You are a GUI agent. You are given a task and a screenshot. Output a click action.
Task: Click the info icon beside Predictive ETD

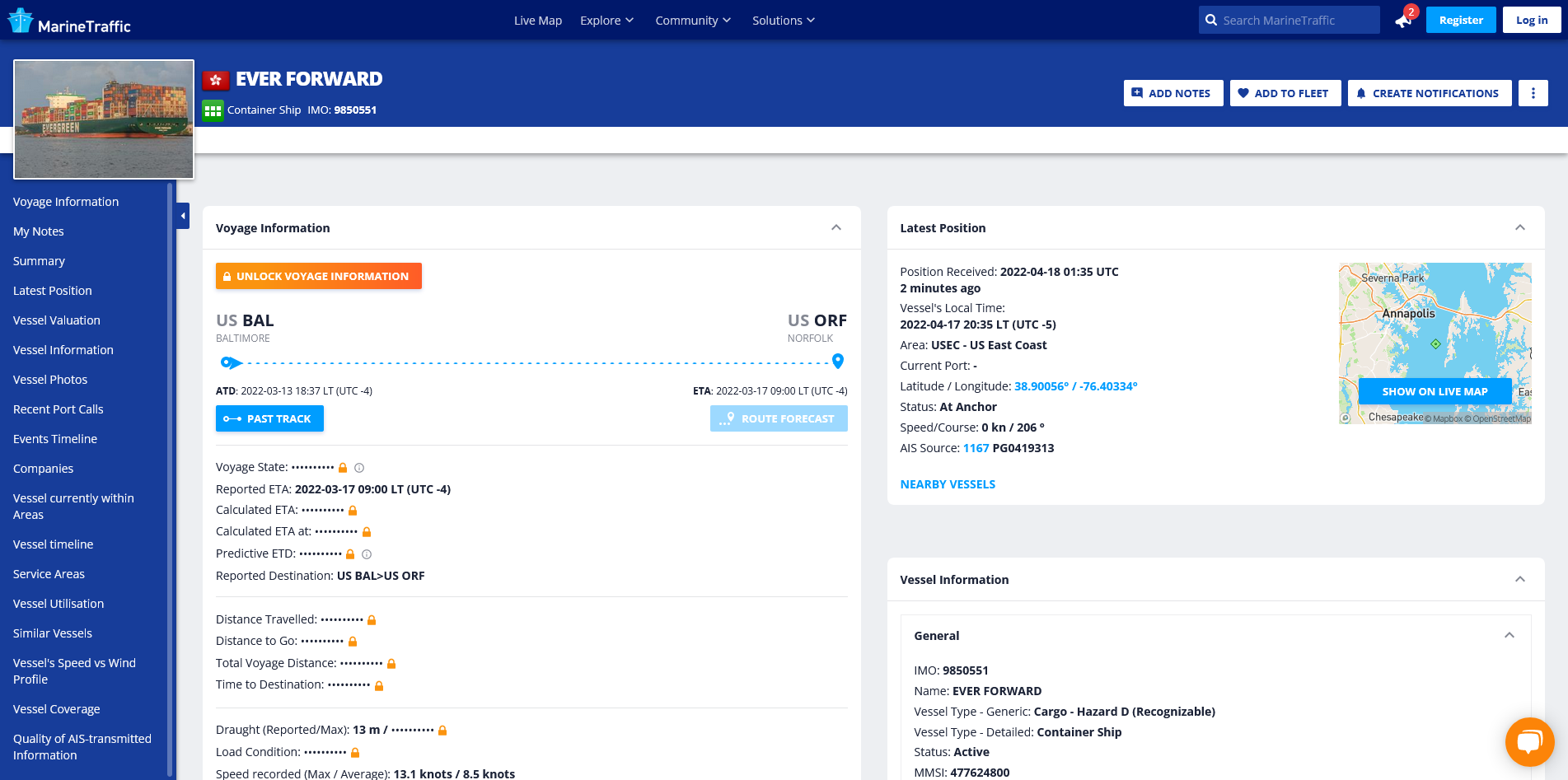[367, 554]
